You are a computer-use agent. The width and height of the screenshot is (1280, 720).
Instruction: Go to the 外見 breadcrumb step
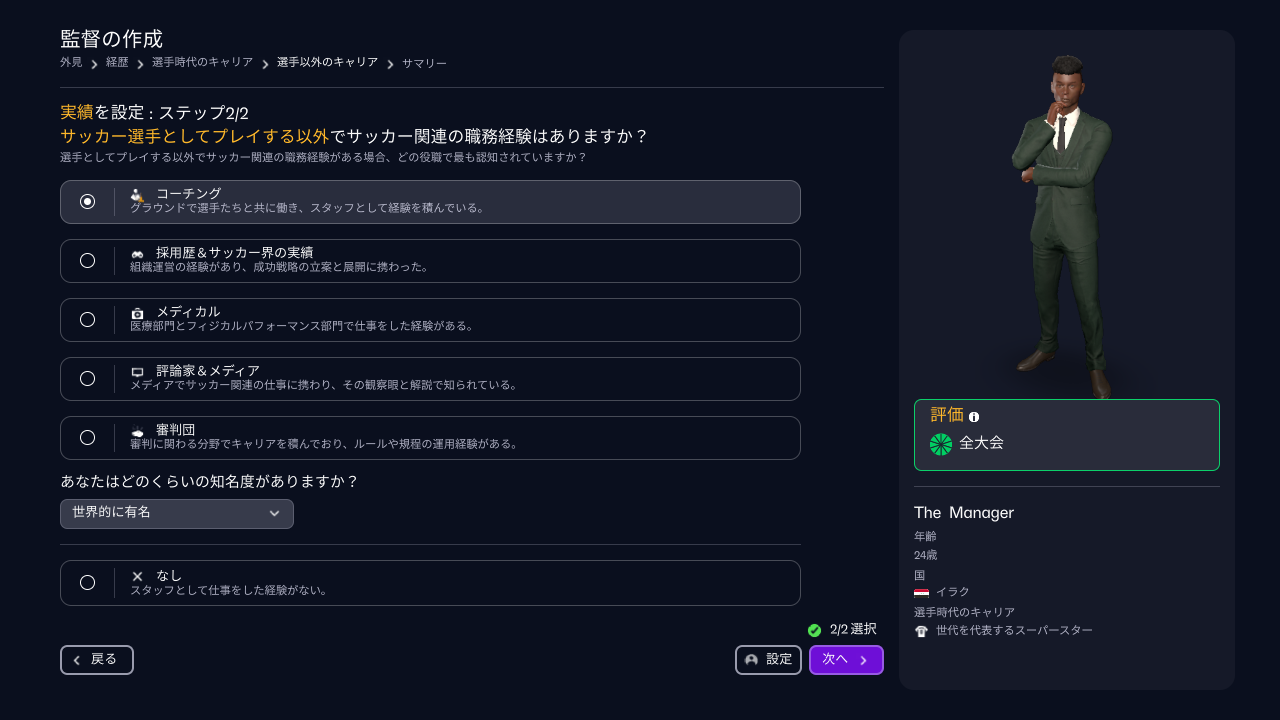point(69,61)
